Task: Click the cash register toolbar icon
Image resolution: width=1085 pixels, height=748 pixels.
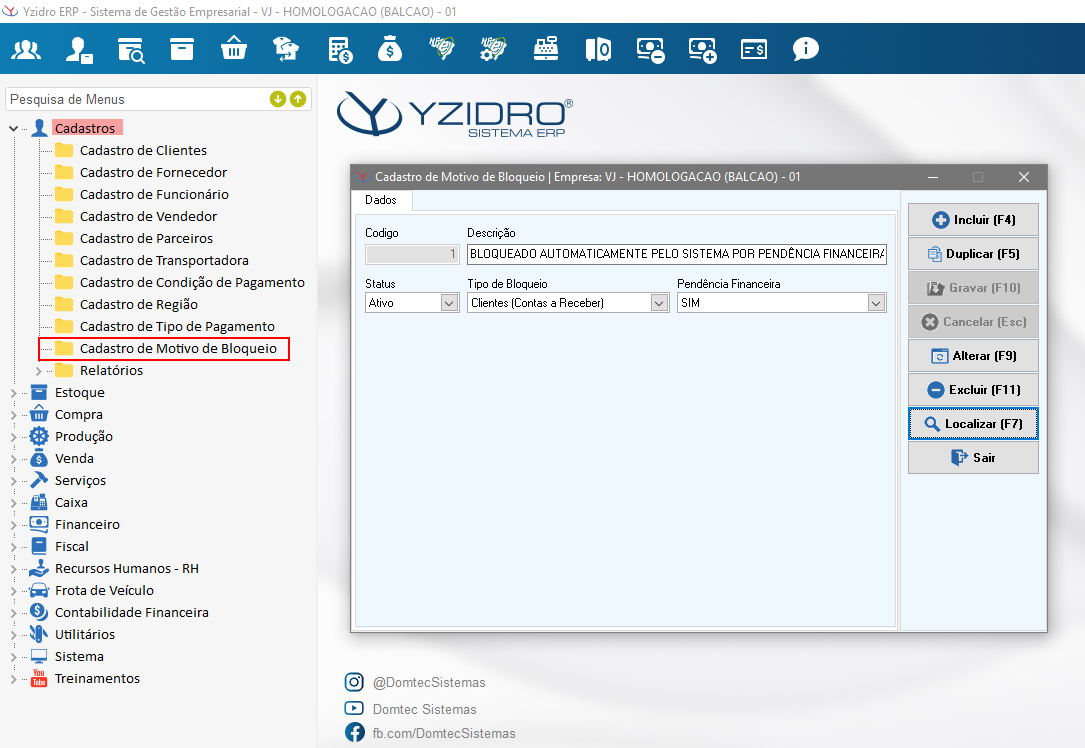Action: (546, 49)
